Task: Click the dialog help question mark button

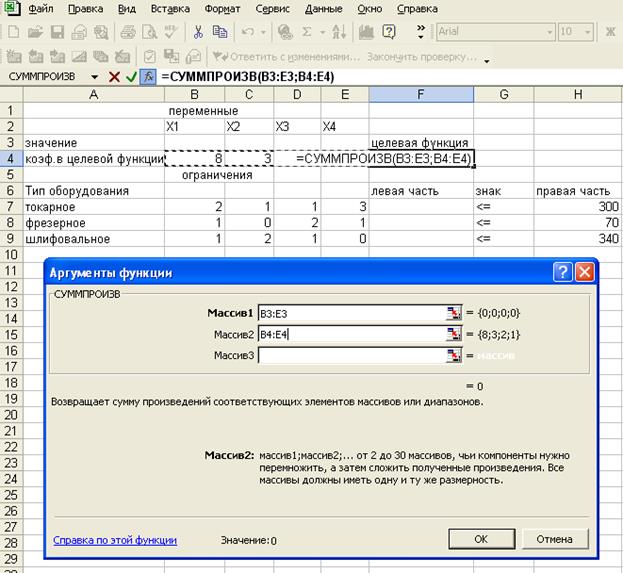Action: 563,272
